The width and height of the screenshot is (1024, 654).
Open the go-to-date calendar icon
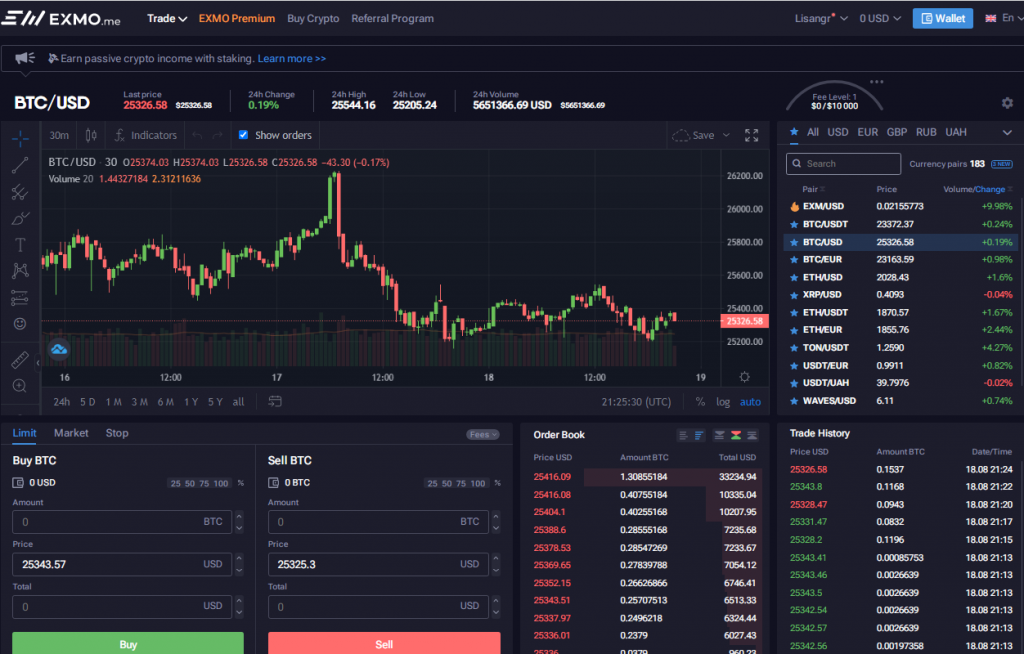pos(275,401)
